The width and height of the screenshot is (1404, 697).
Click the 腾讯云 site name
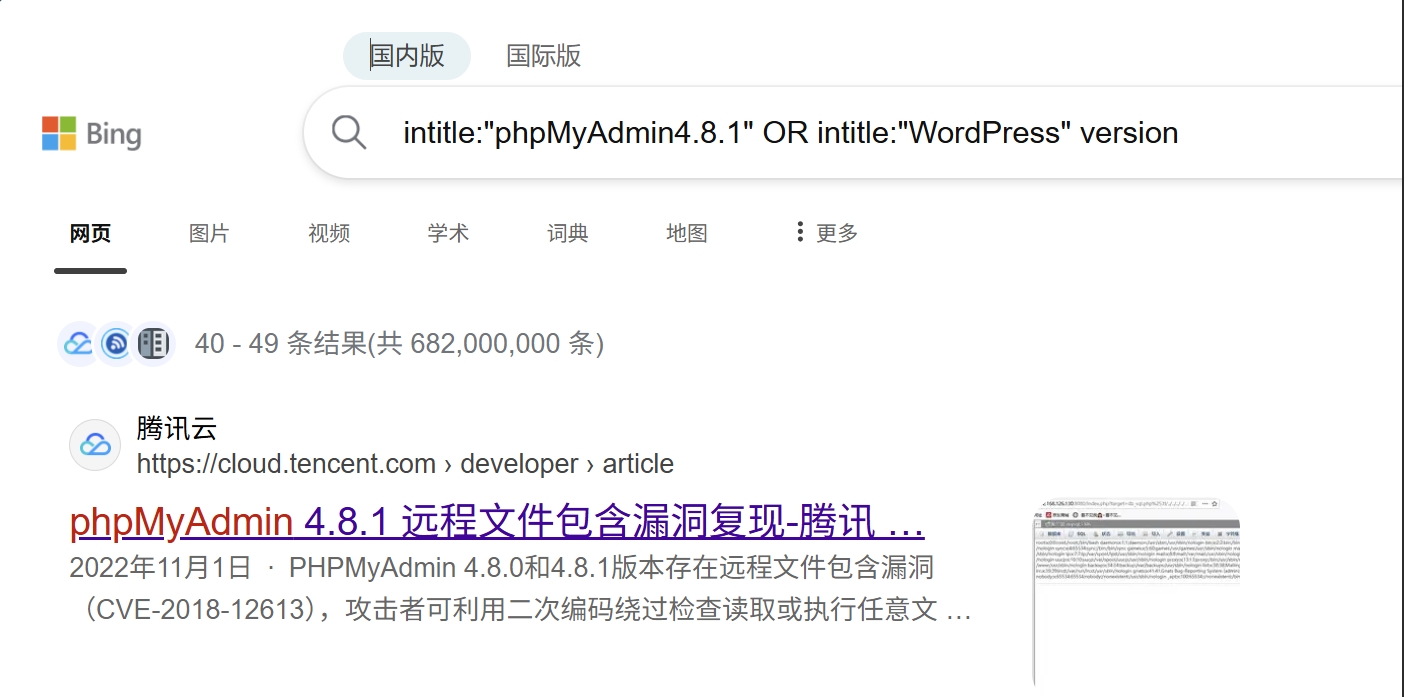177,429
